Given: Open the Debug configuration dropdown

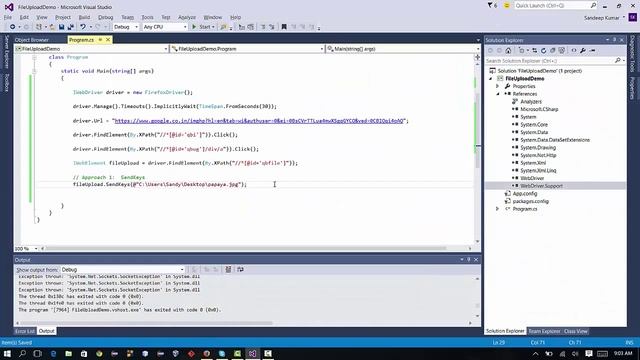Looking at the screenshot, I should [x=126, y=27].
